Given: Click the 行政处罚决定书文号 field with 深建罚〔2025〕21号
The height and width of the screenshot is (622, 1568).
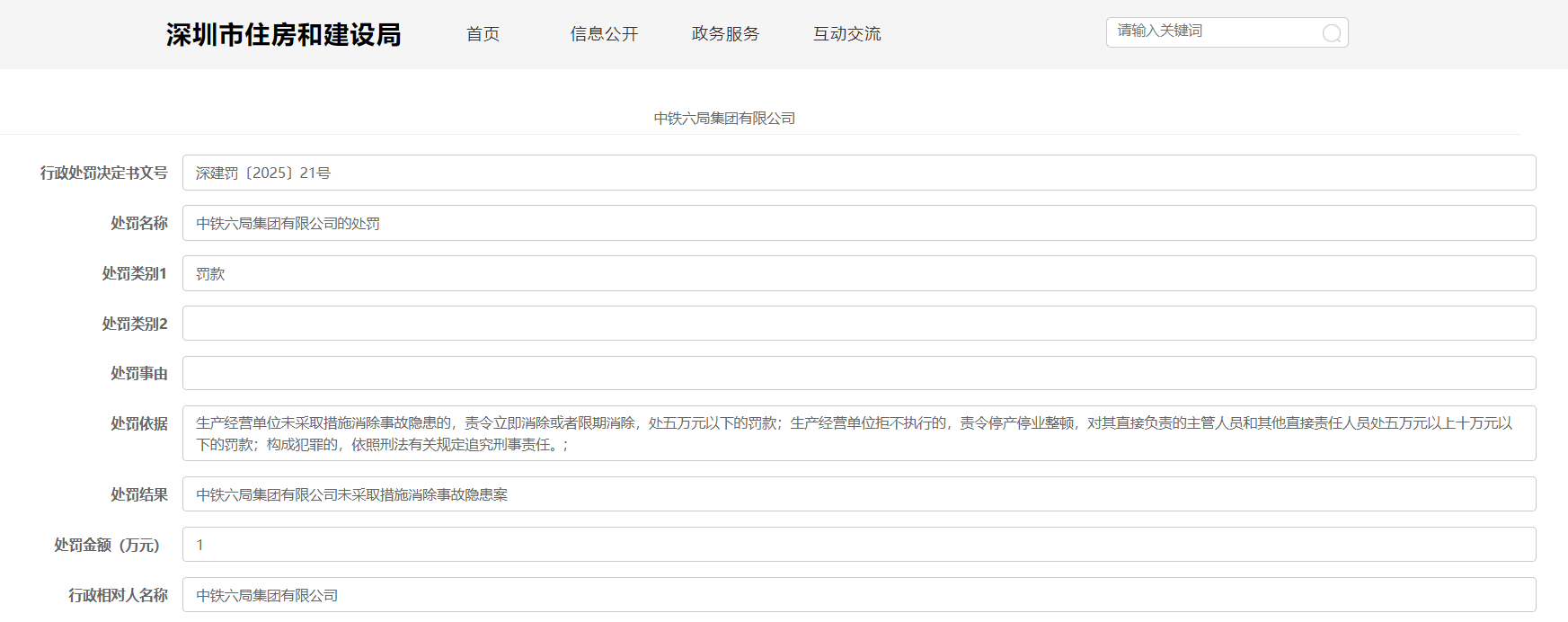Looking at the screenshot, I should point(858,173).
